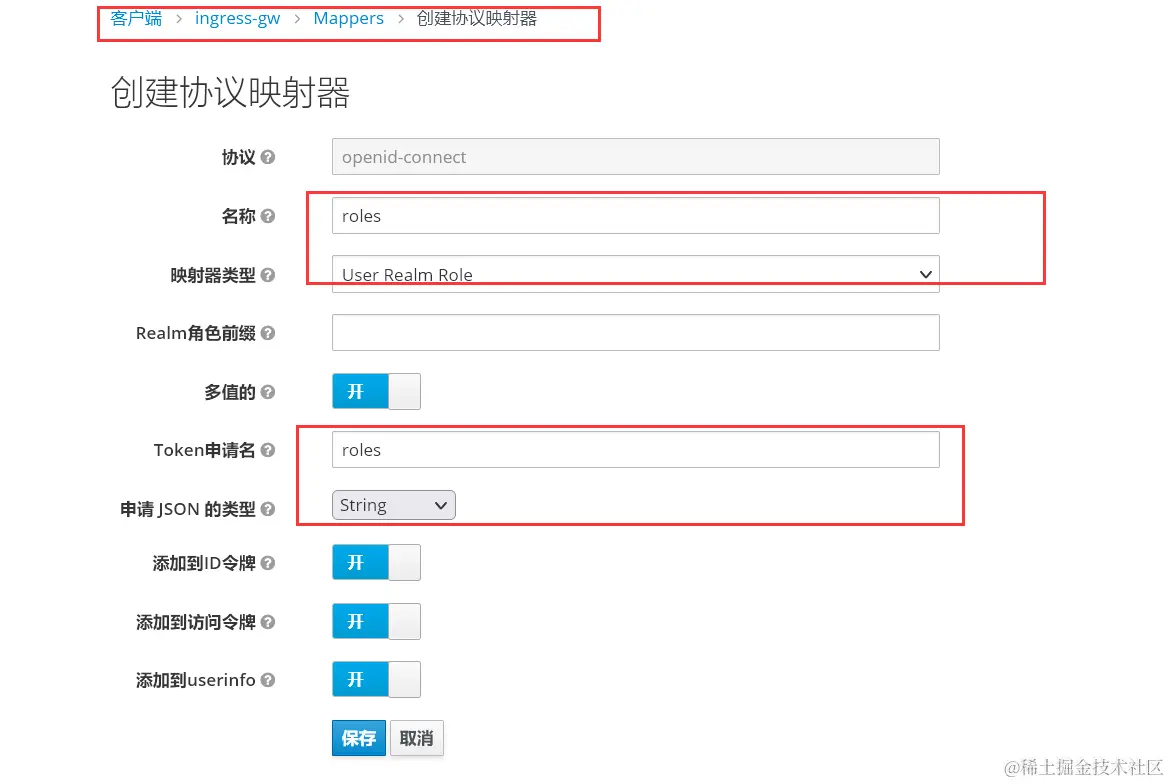This screenshot has width=1170, height=784.
Task: Click the help icon next to 添加到访问令牌
Action: point(268,622)
